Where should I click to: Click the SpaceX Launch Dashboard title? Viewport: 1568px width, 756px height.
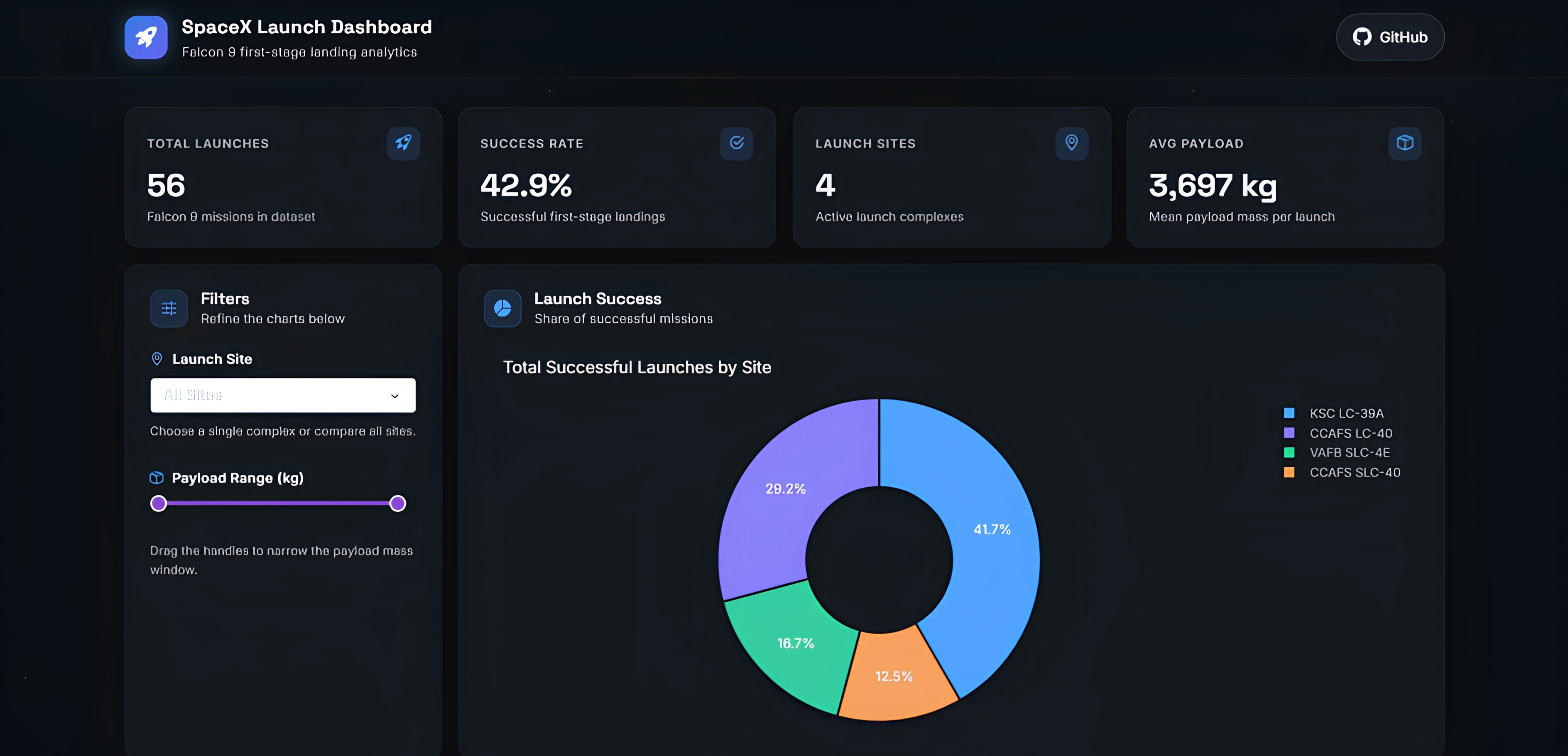coord(307,27)
